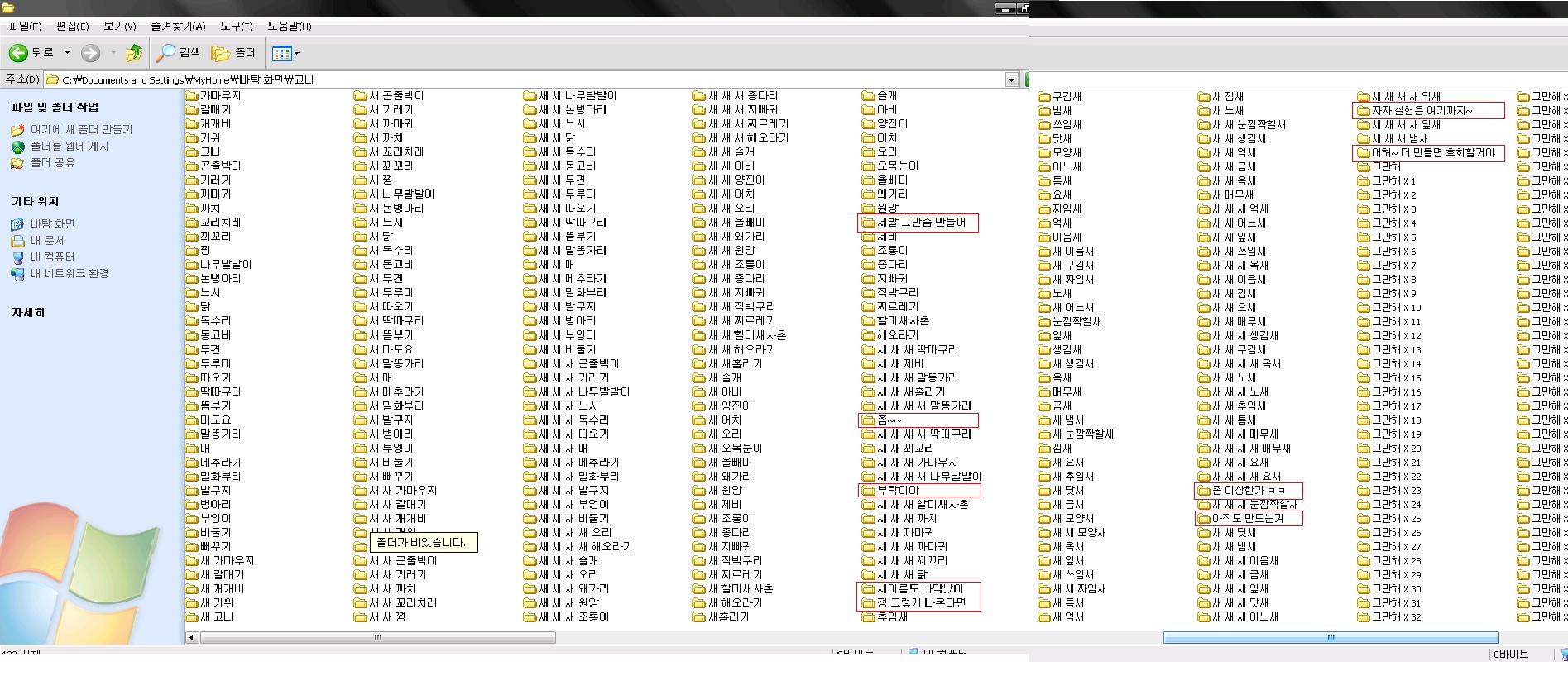Screen dimensions: 1568x686
Task: Select the 그만해 x 1 folder
Action: [1388, 180]
